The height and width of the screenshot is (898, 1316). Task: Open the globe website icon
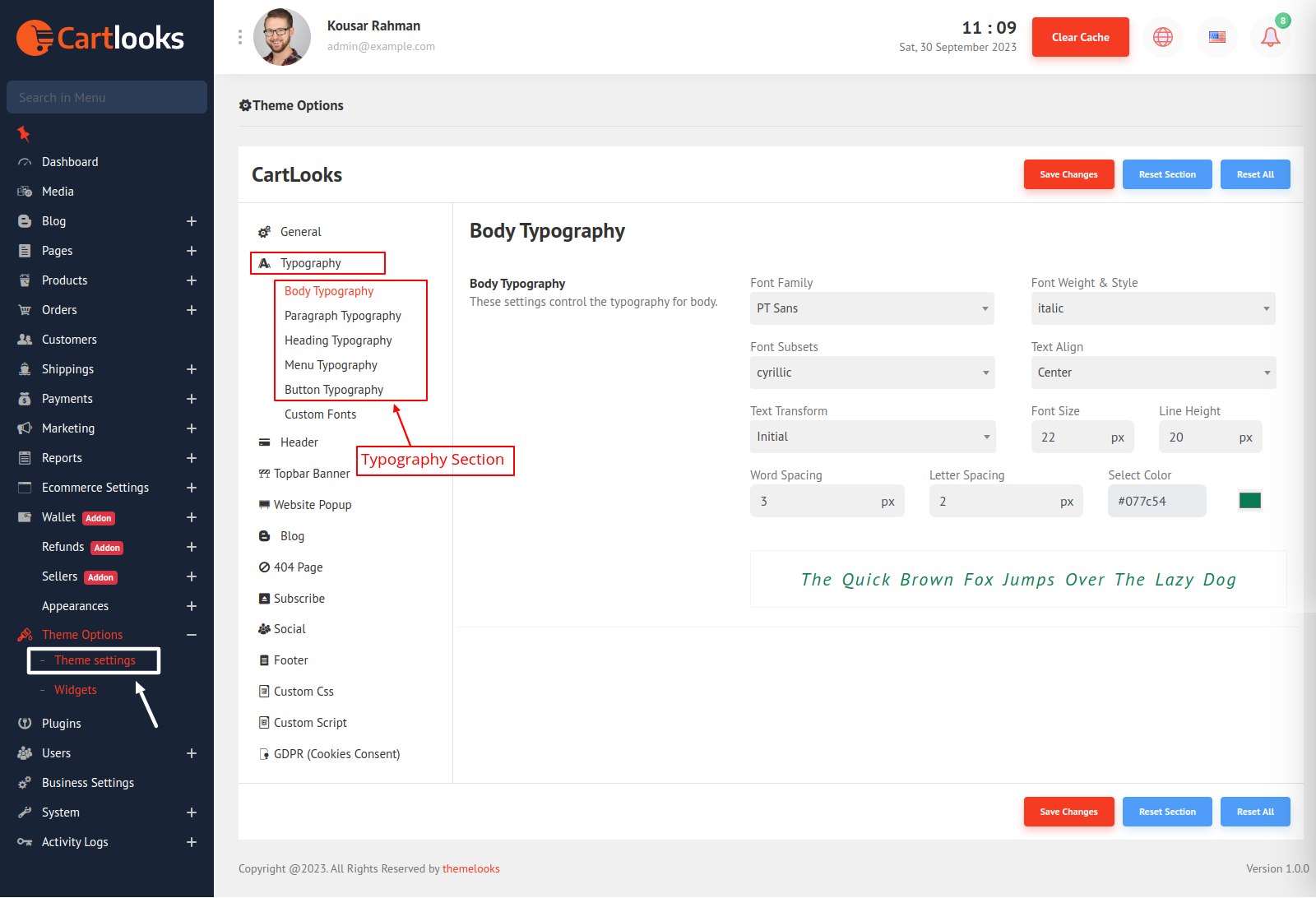coord(1162,37)
